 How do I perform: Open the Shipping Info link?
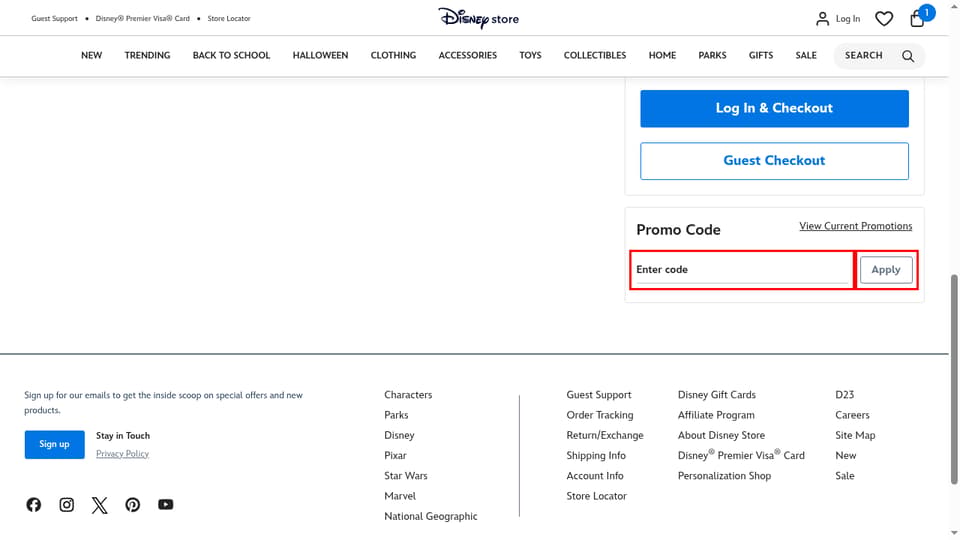(596, 456)
